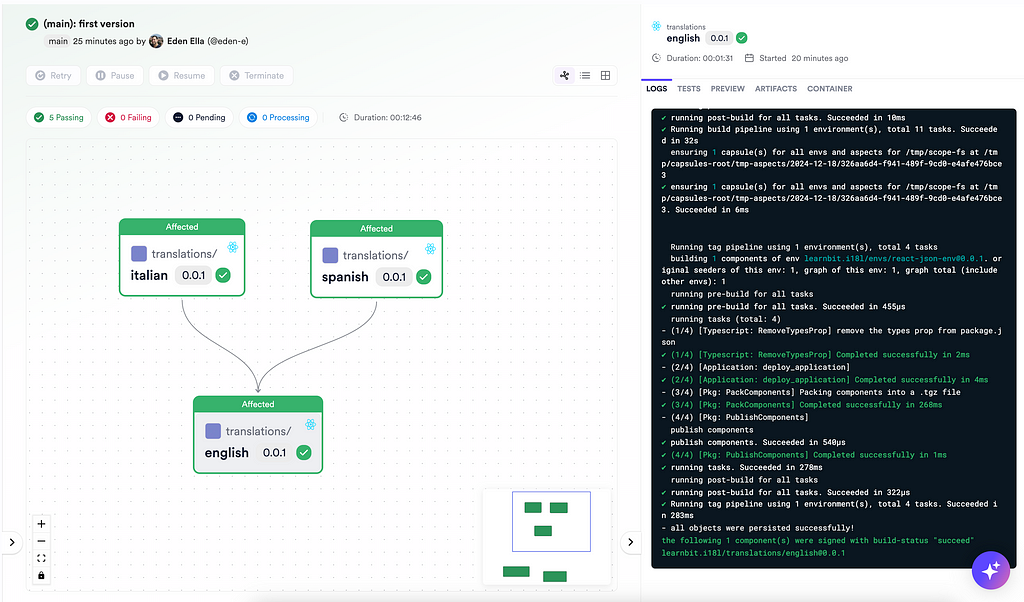
Task: Click the Started calendar icon
Action: click(750, 58)
